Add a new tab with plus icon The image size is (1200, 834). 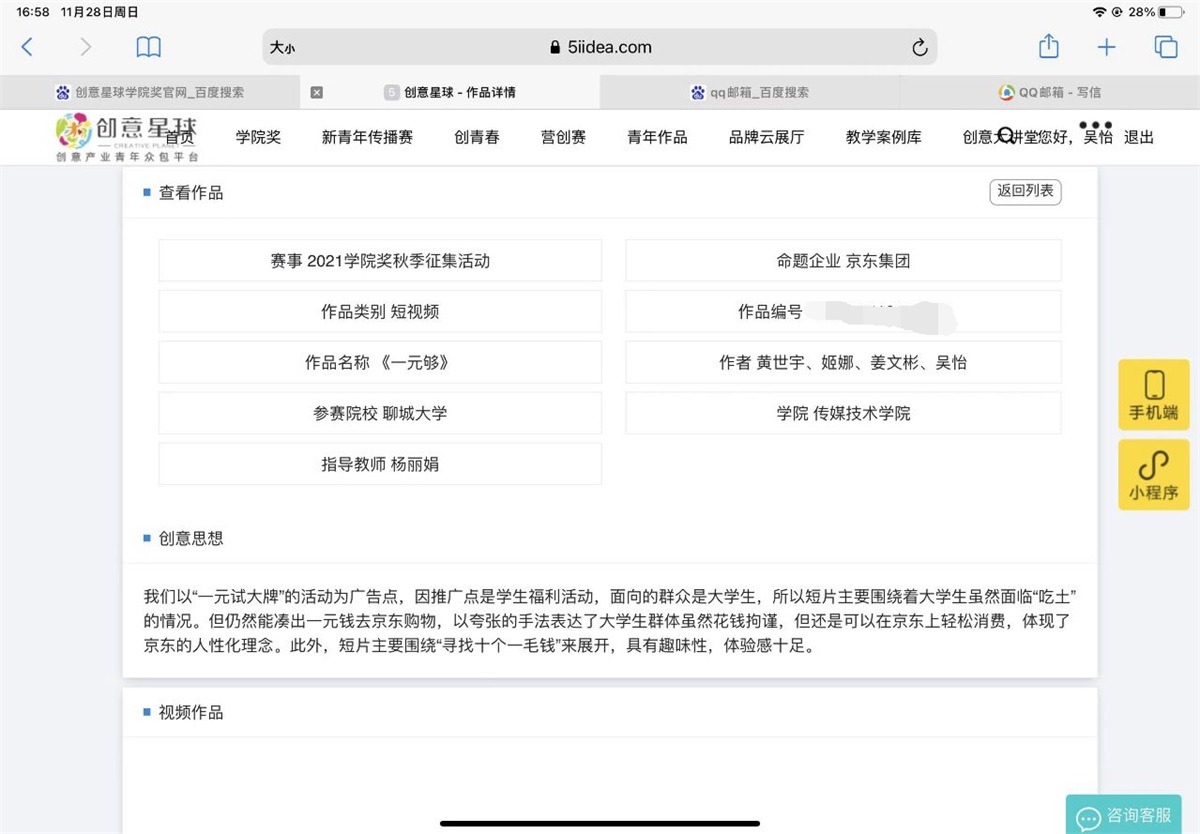click(1106, 47)
